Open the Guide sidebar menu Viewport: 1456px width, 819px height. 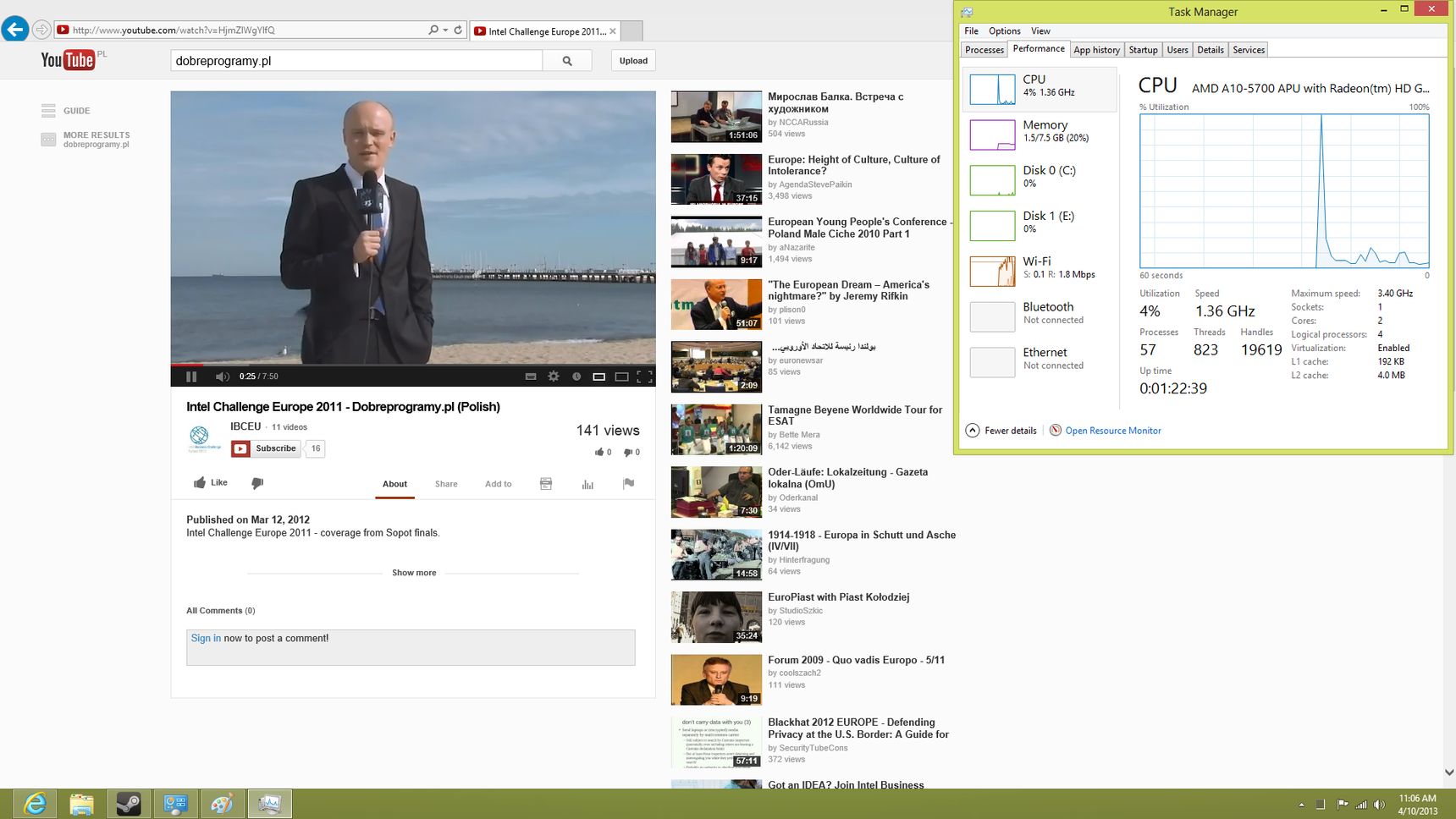[66, 111]
